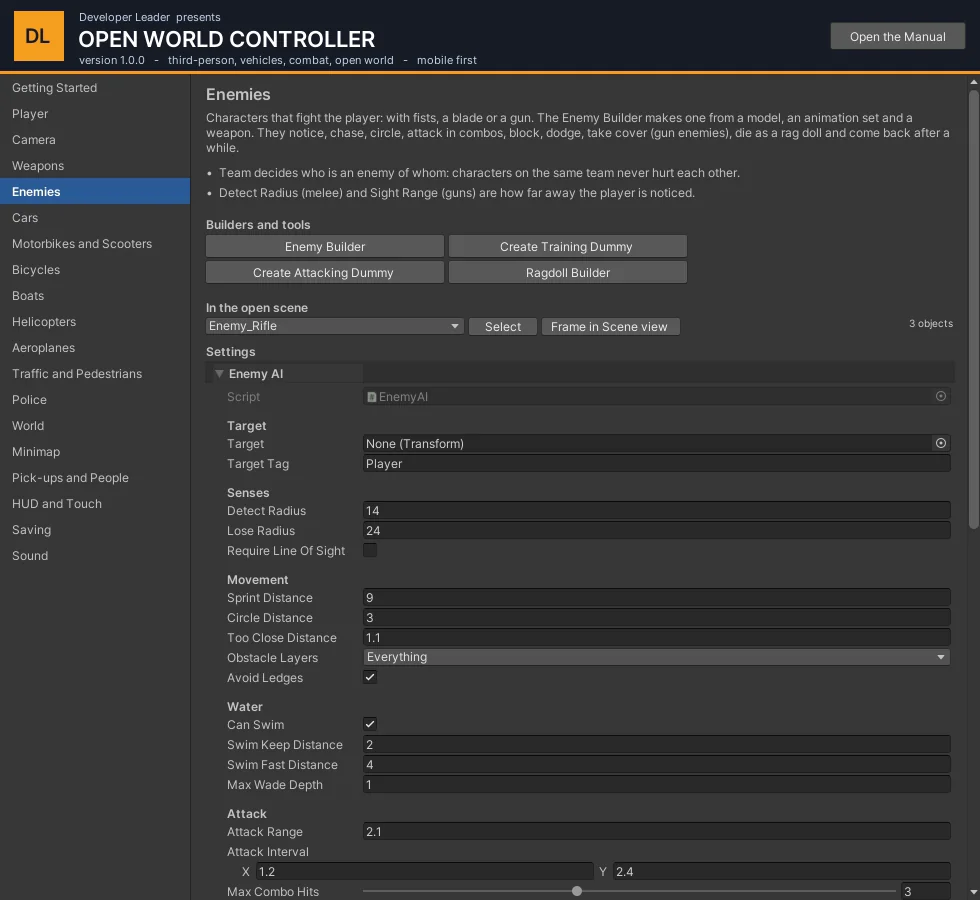The image size is (980, 900).
Task: Click the Sprint Distance field
Action: (656, 598)
